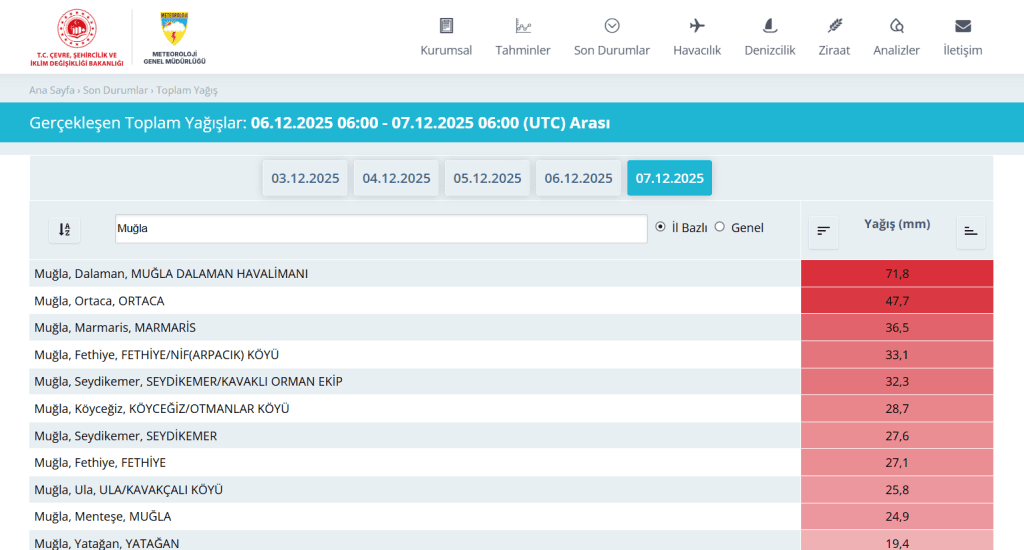Open the Tahminler chart icon

[x=523, y=26]
